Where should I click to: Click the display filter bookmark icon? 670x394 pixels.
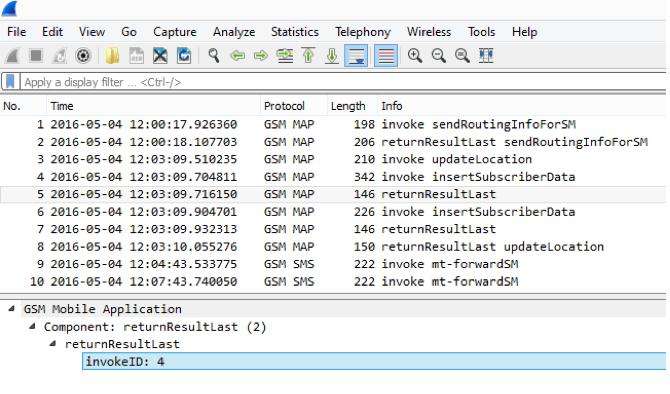[x=10, y=82]
